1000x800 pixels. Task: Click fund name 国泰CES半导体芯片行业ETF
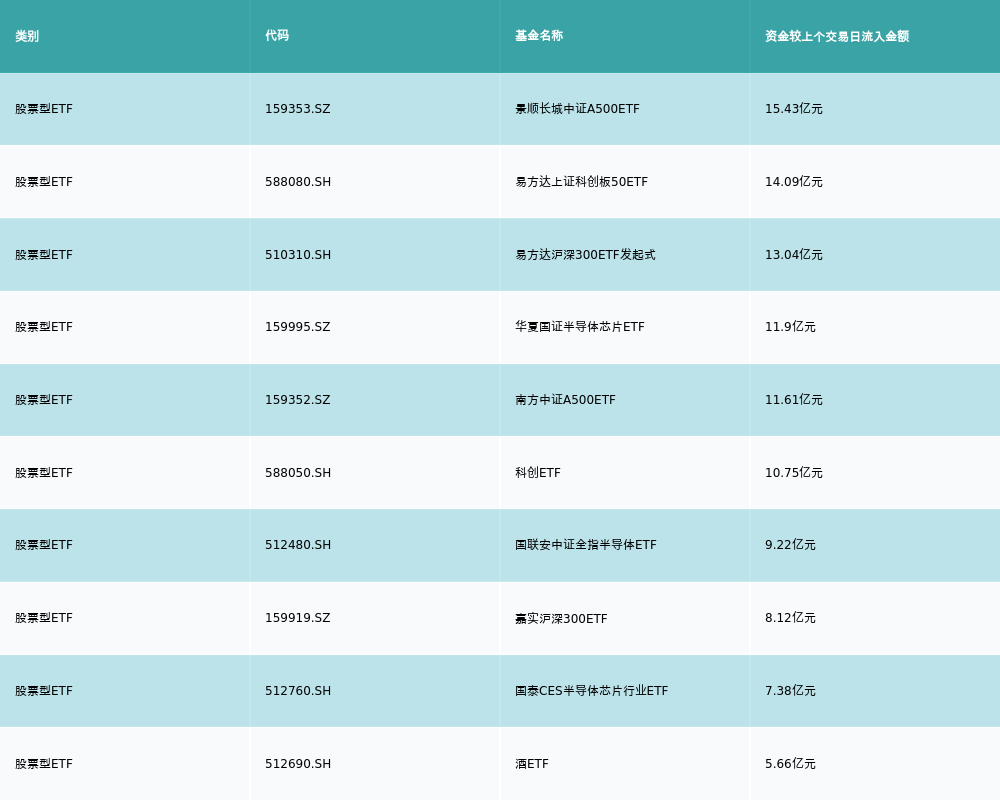pyautogui.click(x=592, y=691)
